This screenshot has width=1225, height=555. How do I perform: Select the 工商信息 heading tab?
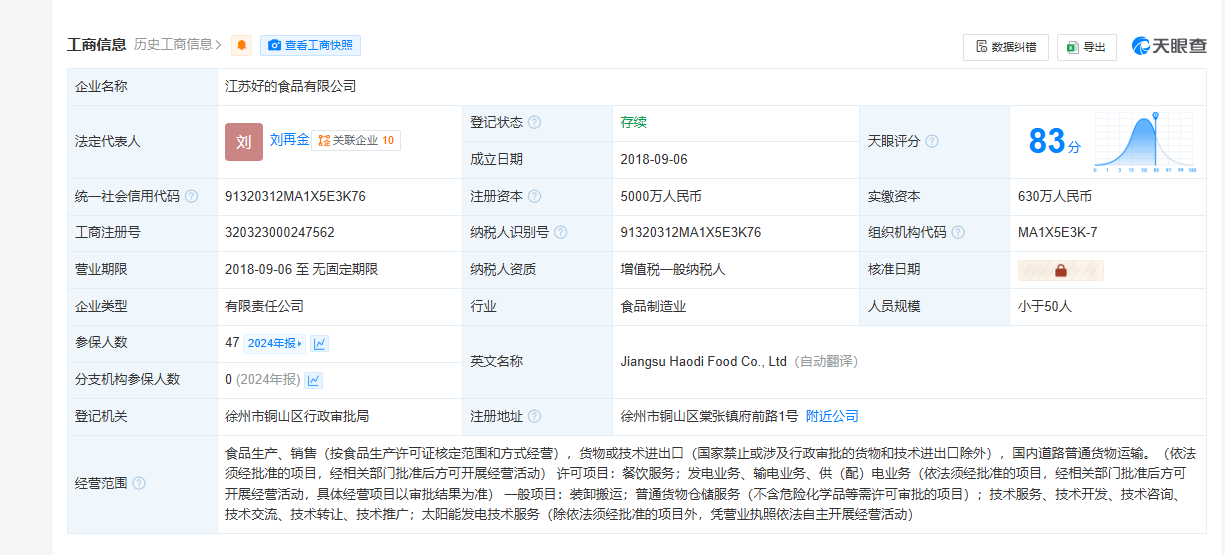tap(97, 44)
